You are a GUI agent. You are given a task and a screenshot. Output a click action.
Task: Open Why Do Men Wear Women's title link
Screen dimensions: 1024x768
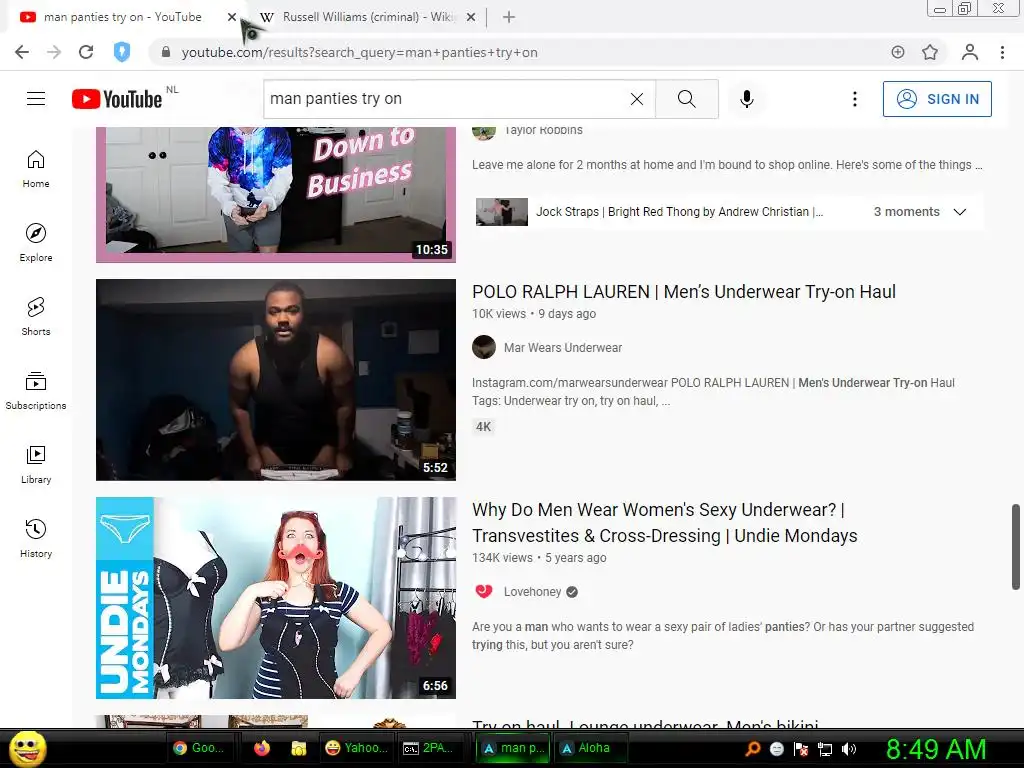(x=665, y=522)
